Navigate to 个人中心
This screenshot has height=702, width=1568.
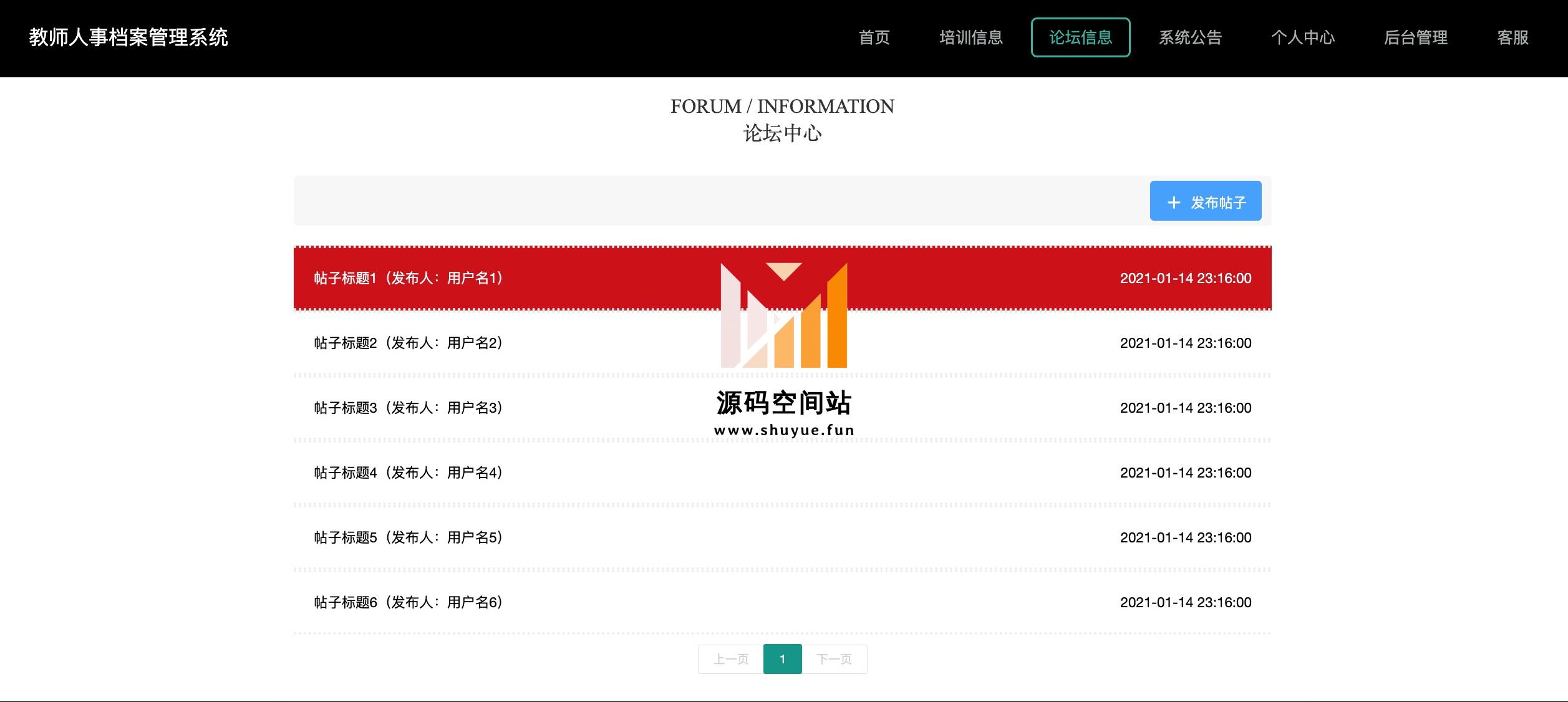pos(1303,37)
